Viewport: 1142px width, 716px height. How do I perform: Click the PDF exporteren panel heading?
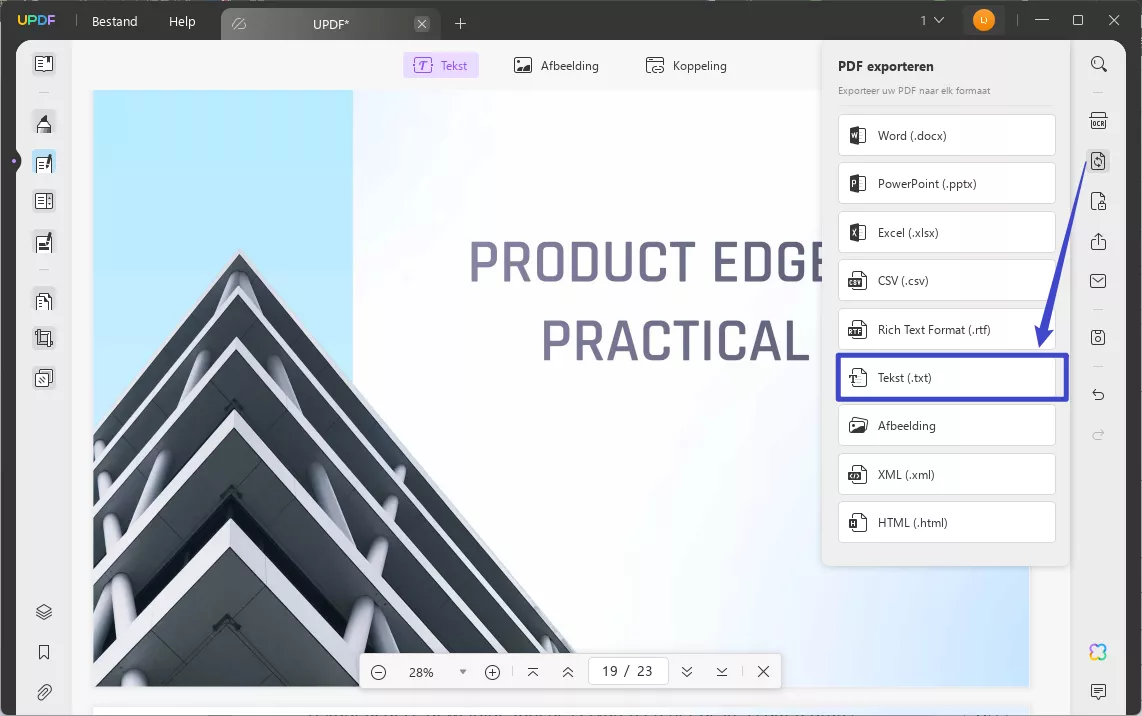pos(886,66)
